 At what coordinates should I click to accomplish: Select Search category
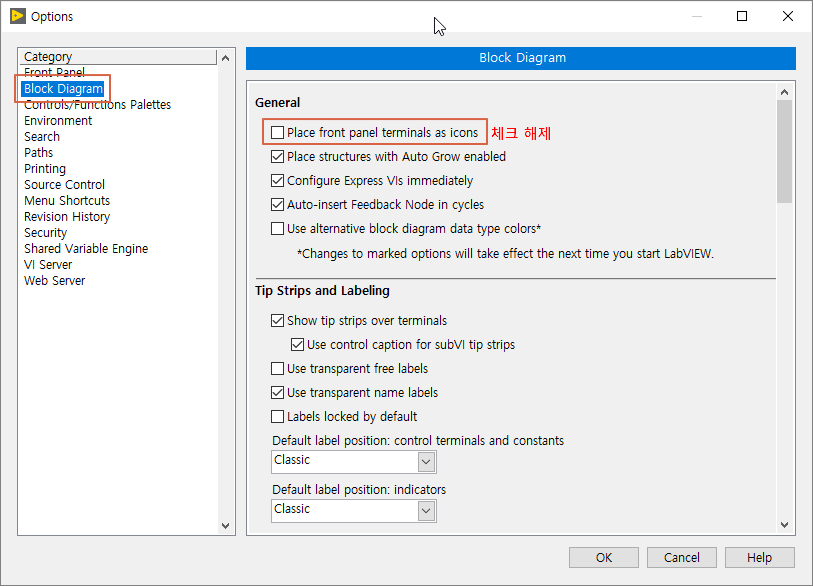pyautogui.click(x=42, y=137)
